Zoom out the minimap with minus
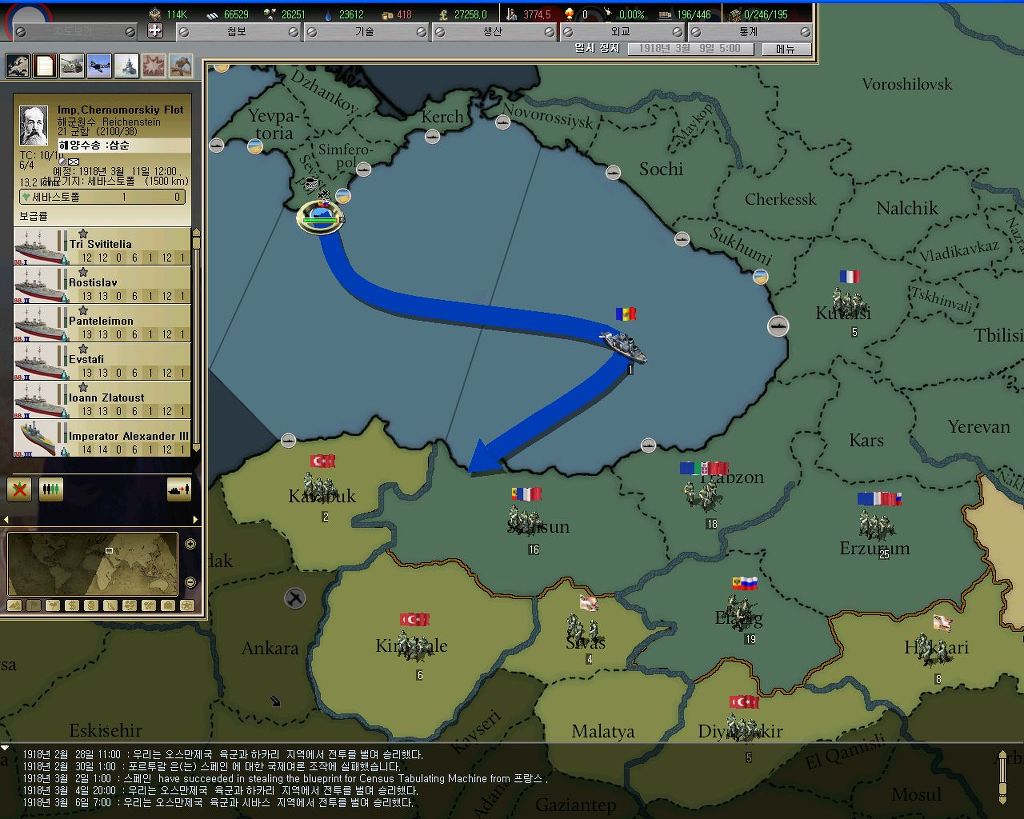 190,582
